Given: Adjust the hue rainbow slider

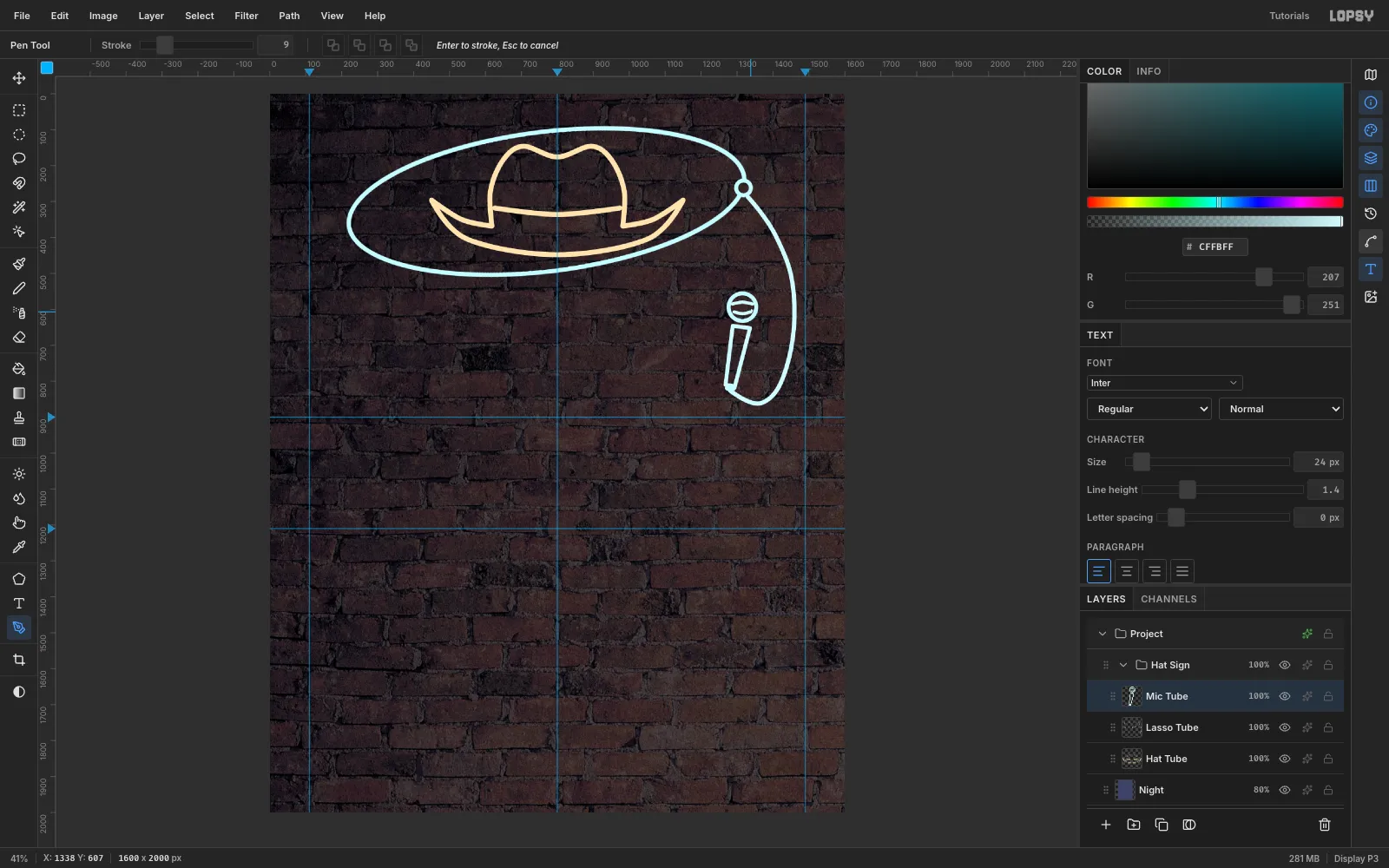Looking at the screenshot, I should click(1215, 202).
